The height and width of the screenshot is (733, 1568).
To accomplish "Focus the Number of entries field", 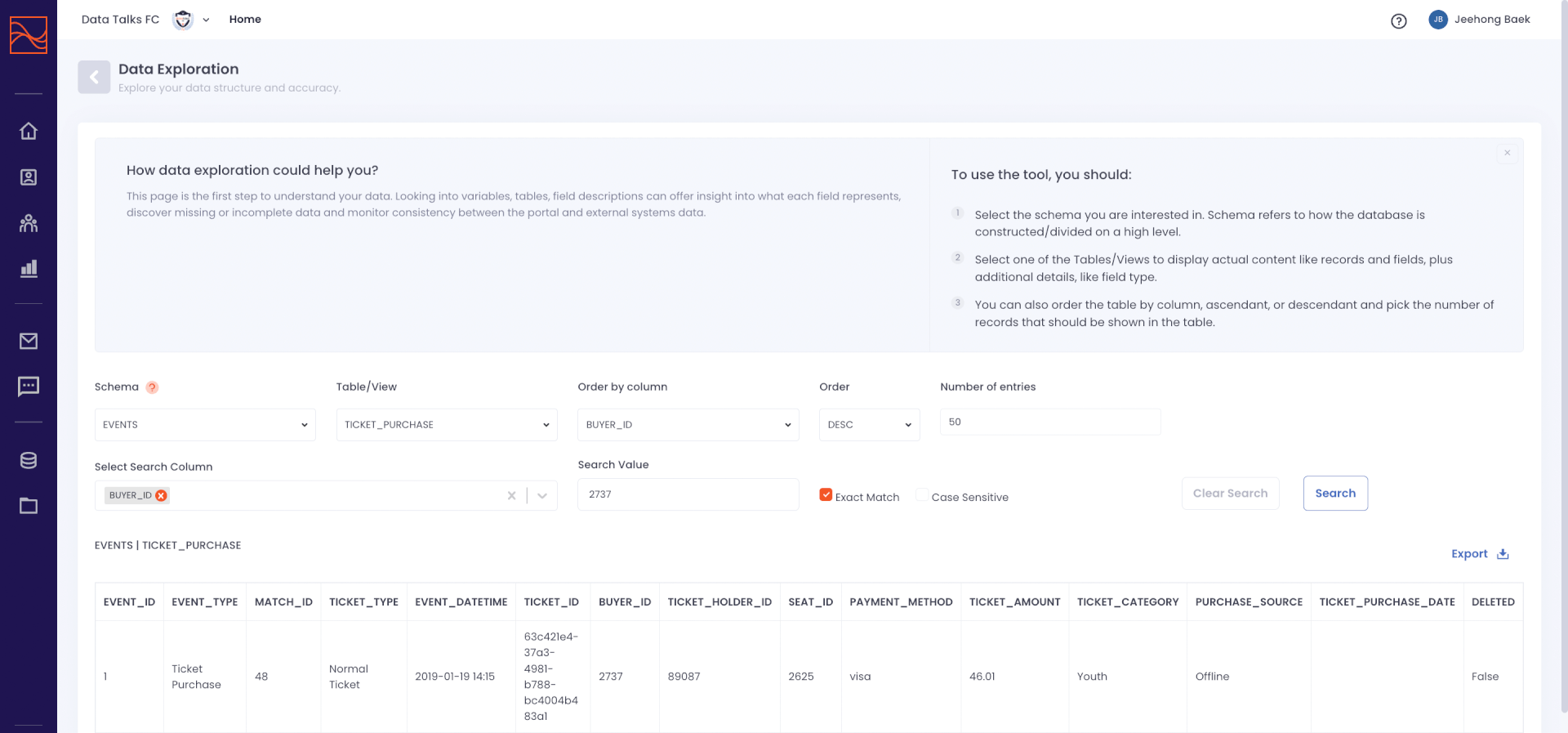I will click(x=1050, y=422).
